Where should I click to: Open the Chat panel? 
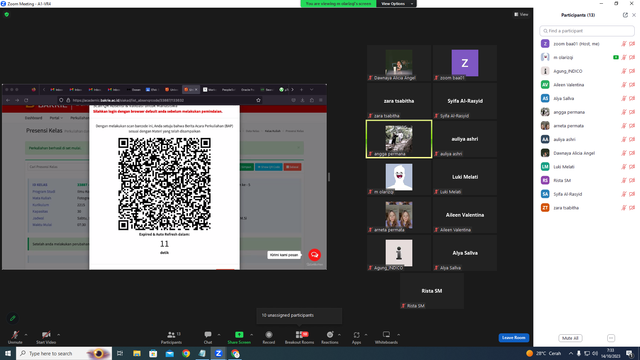point(208,337)
